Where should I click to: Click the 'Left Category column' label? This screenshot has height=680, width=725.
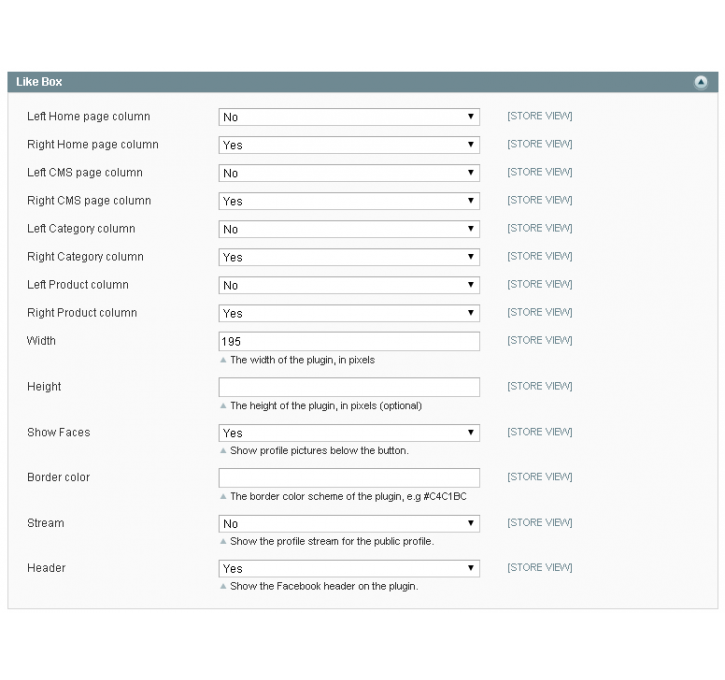81,229
